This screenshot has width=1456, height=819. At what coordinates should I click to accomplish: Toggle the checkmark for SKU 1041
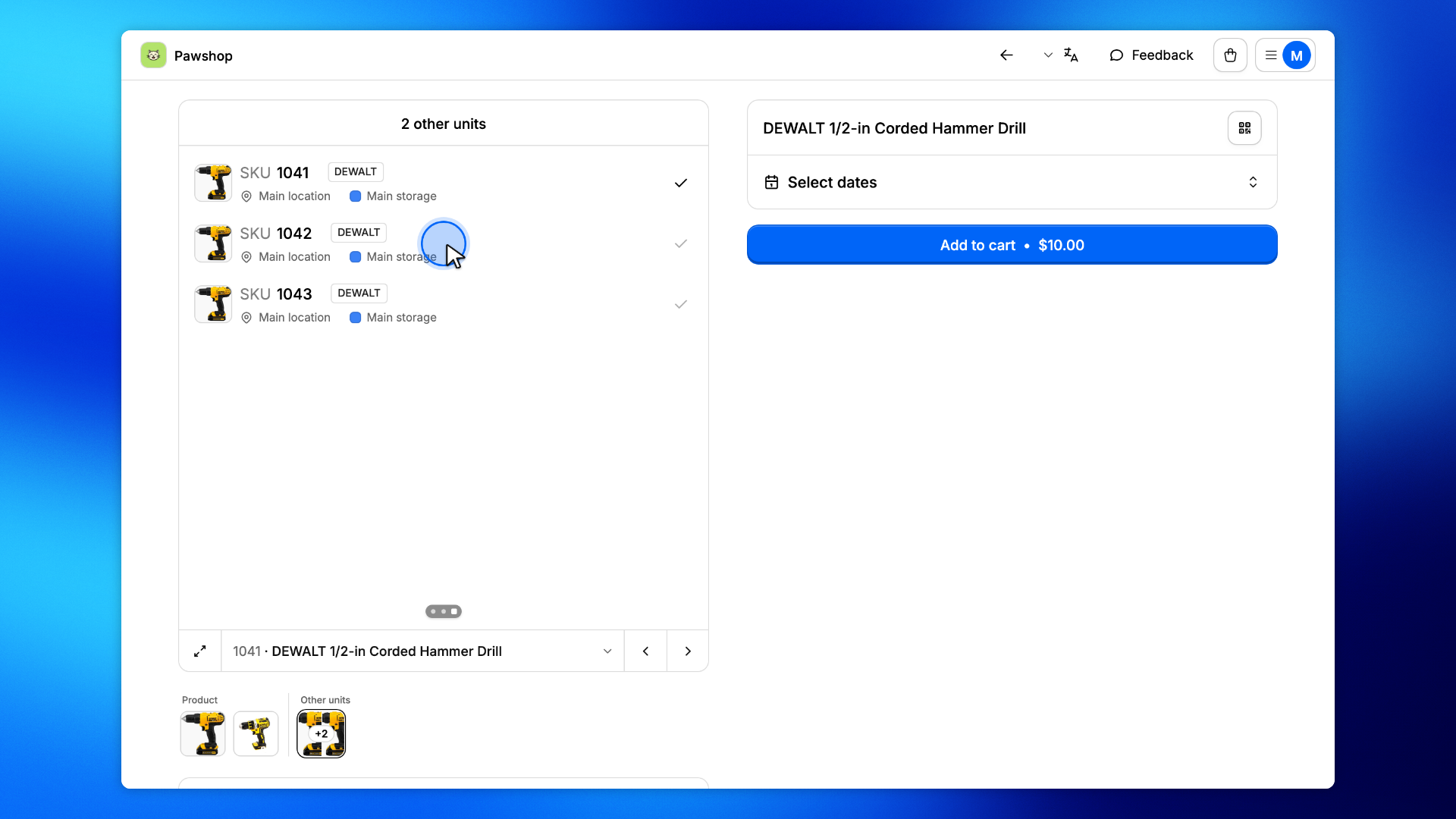[x=681, y=183]
